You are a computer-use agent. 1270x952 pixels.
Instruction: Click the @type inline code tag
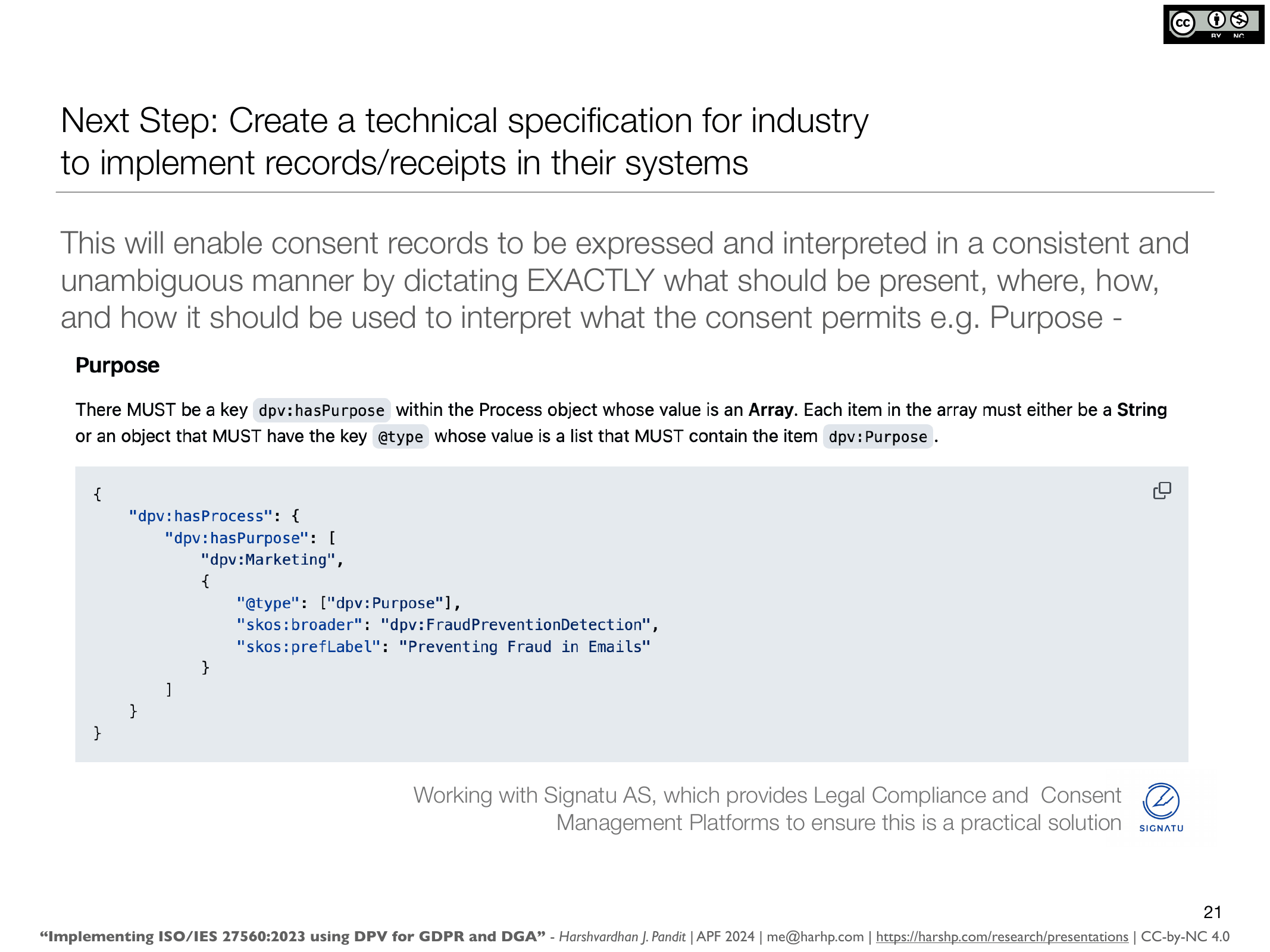pyautogui.click(x=401, y=437)
